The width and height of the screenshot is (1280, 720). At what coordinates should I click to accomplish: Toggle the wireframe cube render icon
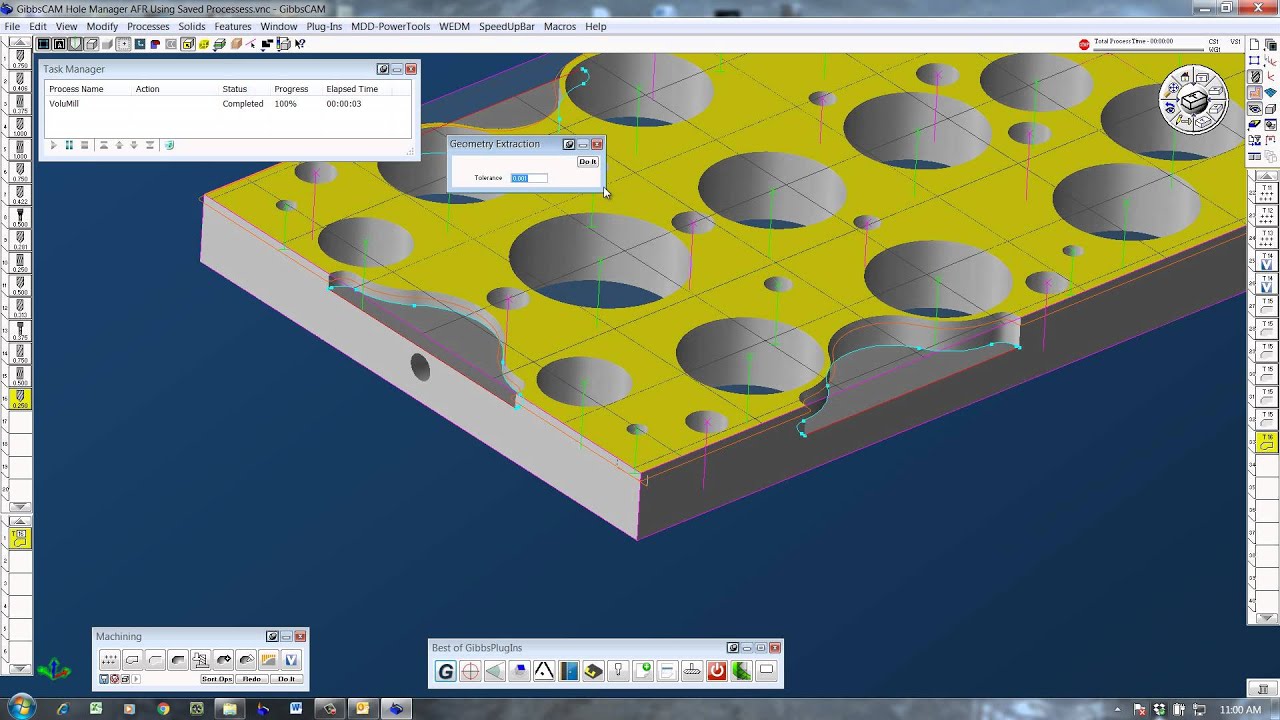92,44
